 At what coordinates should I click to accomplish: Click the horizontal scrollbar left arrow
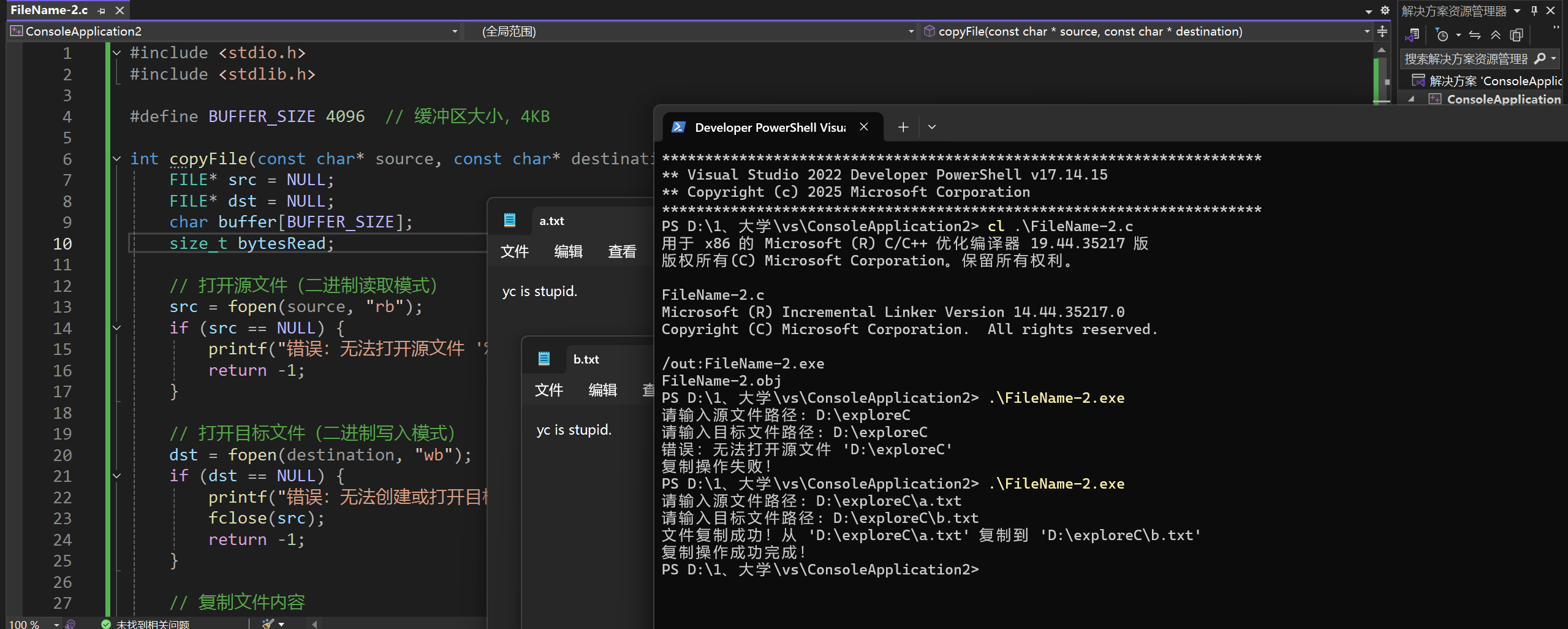(x=314, y=624)
